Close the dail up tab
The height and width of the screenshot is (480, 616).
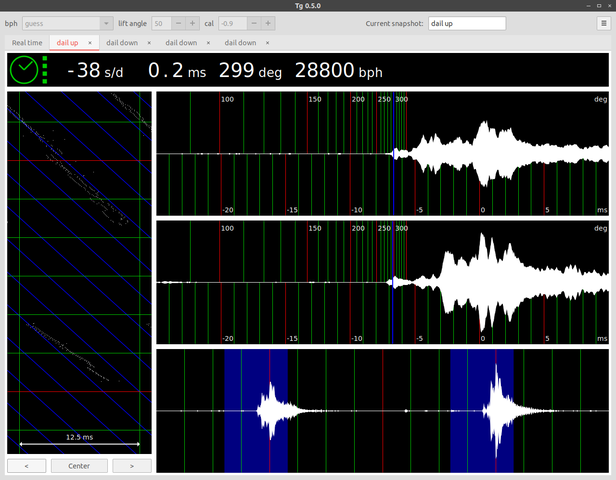click(90, 43)
